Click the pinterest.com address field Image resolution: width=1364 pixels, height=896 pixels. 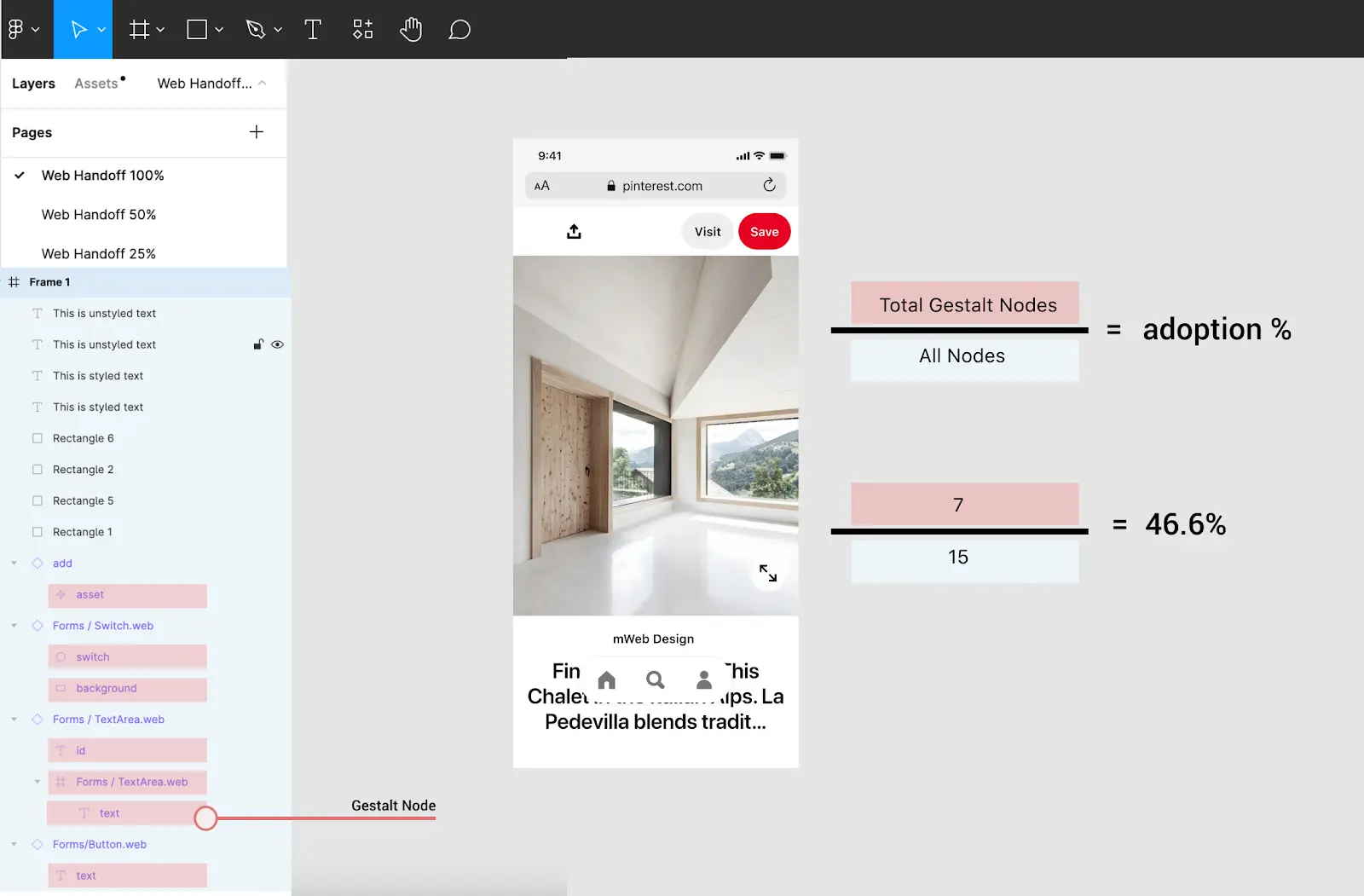pos(656,186)
